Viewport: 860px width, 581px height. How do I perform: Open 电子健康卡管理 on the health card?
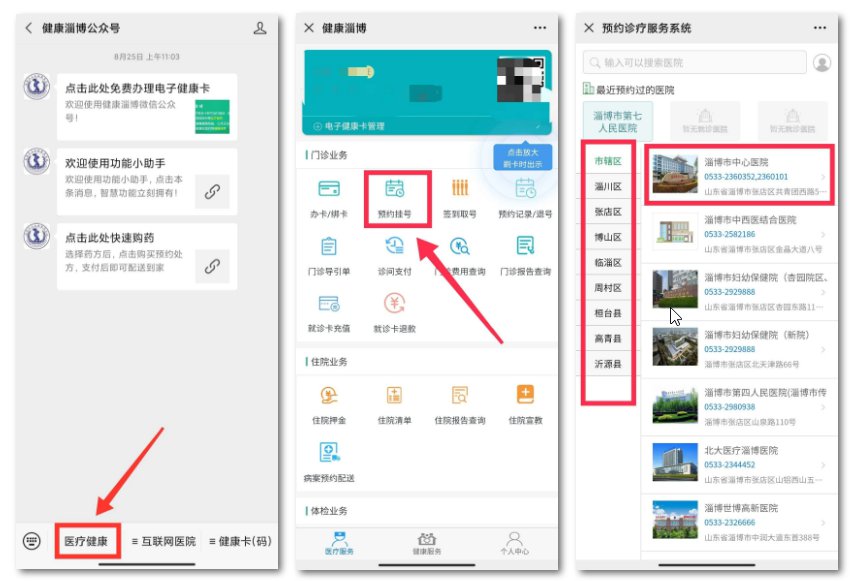click(x=349, y=126)
